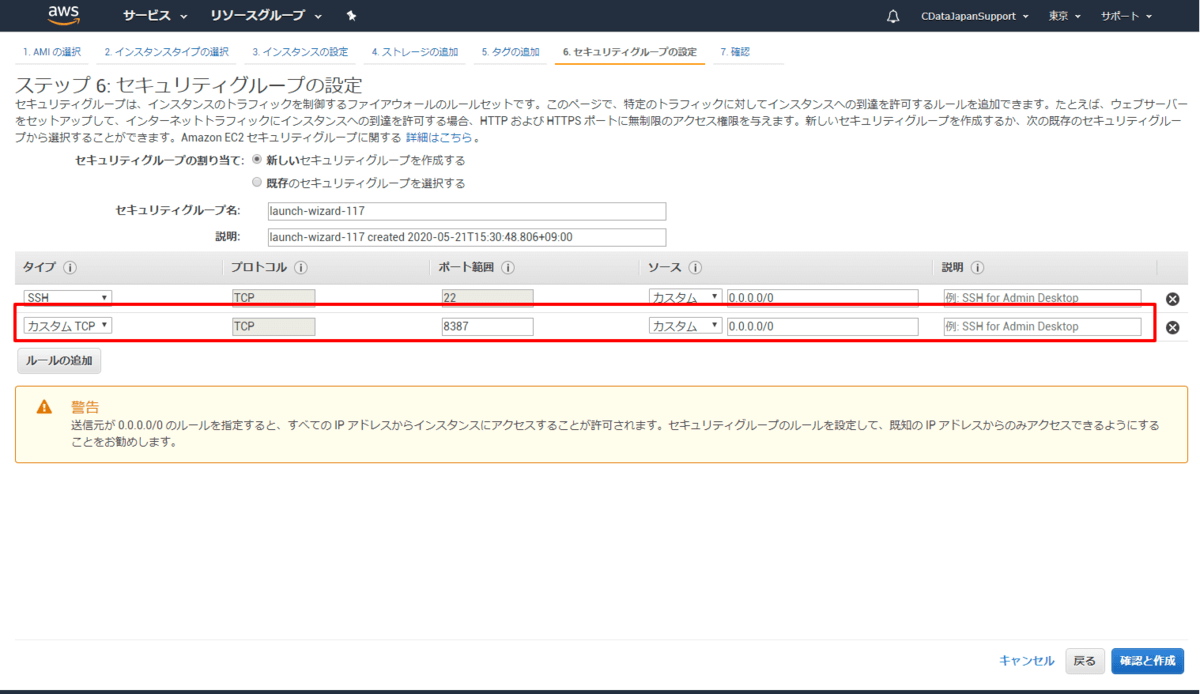The width and height of the screenshot is (1200, 694).
Task: Open the 詳細はこちら link
Action: click(x=439, y=138)
